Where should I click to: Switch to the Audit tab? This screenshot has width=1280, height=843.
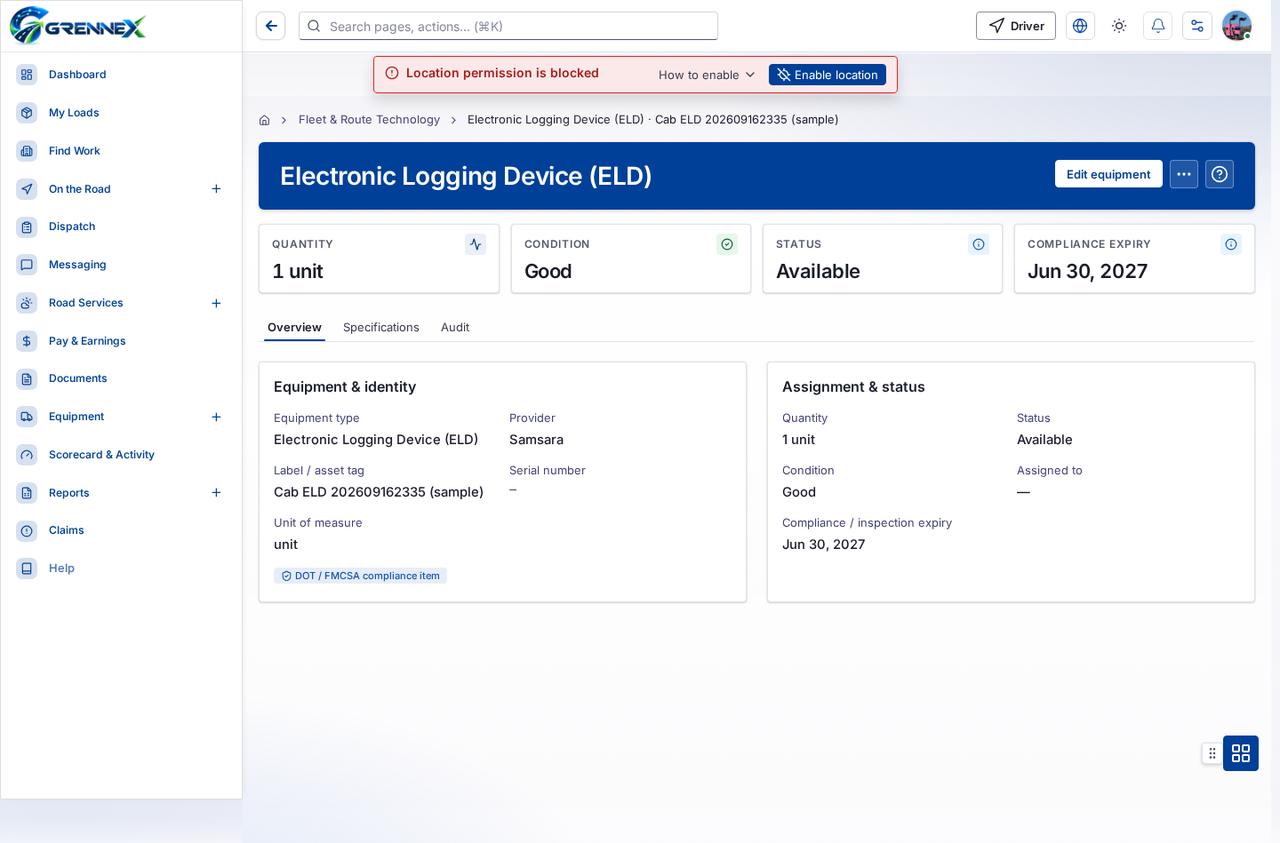coord(455,327)
